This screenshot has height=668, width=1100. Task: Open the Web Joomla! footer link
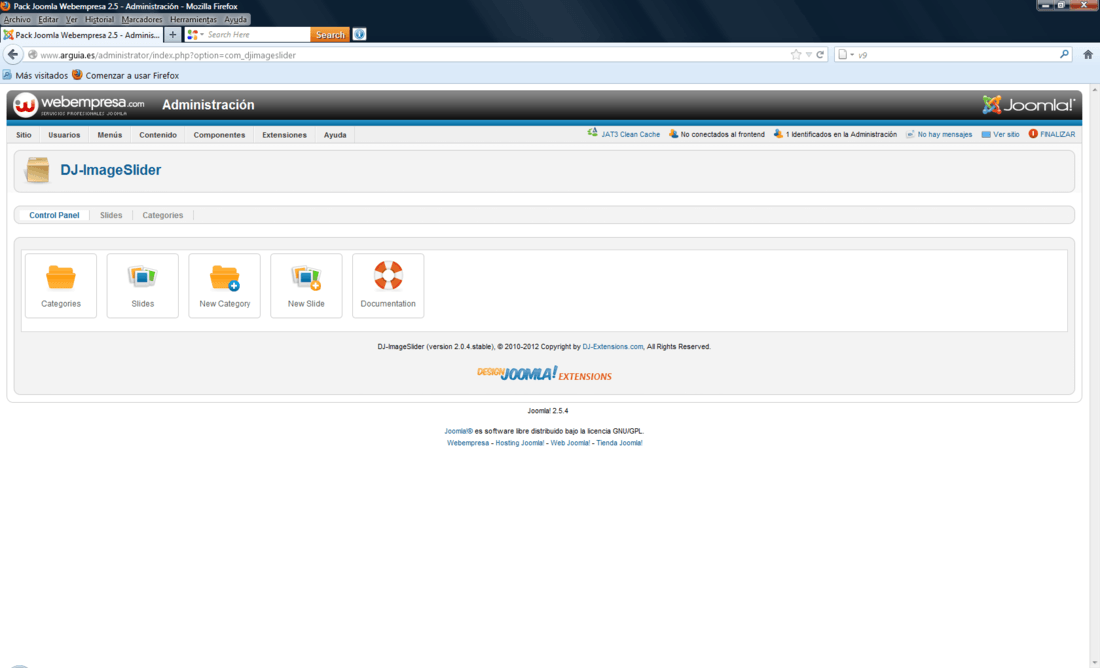tap(570, 443)
